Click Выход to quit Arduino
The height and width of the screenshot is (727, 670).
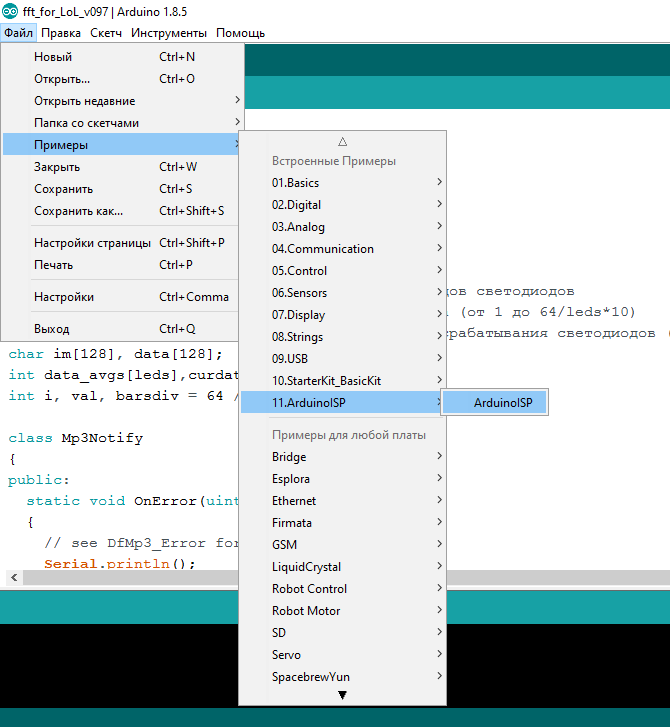51,329
